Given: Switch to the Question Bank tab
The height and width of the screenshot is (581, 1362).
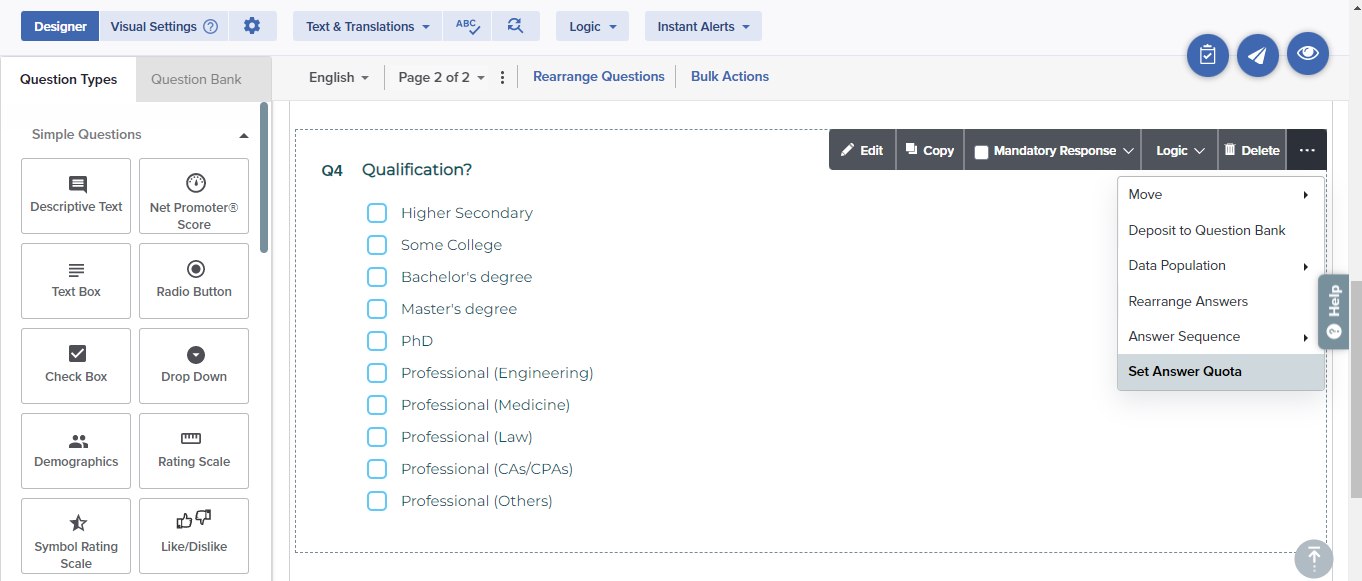Looking at the screenshot, I should [x=196, y=80].
